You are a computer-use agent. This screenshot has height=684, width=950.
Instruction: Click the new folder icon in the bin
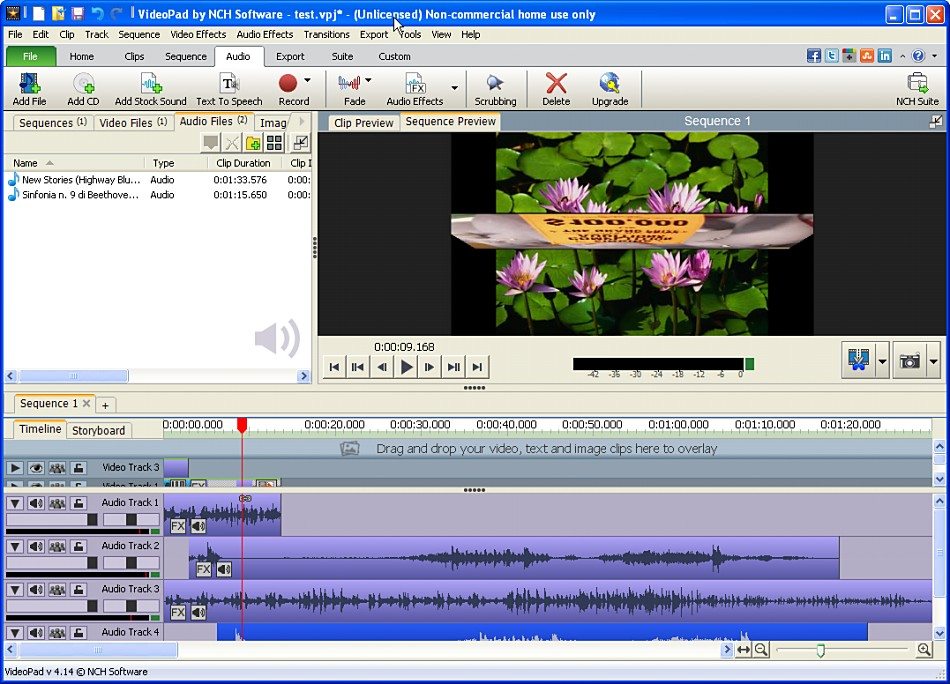tap(254, 143)
